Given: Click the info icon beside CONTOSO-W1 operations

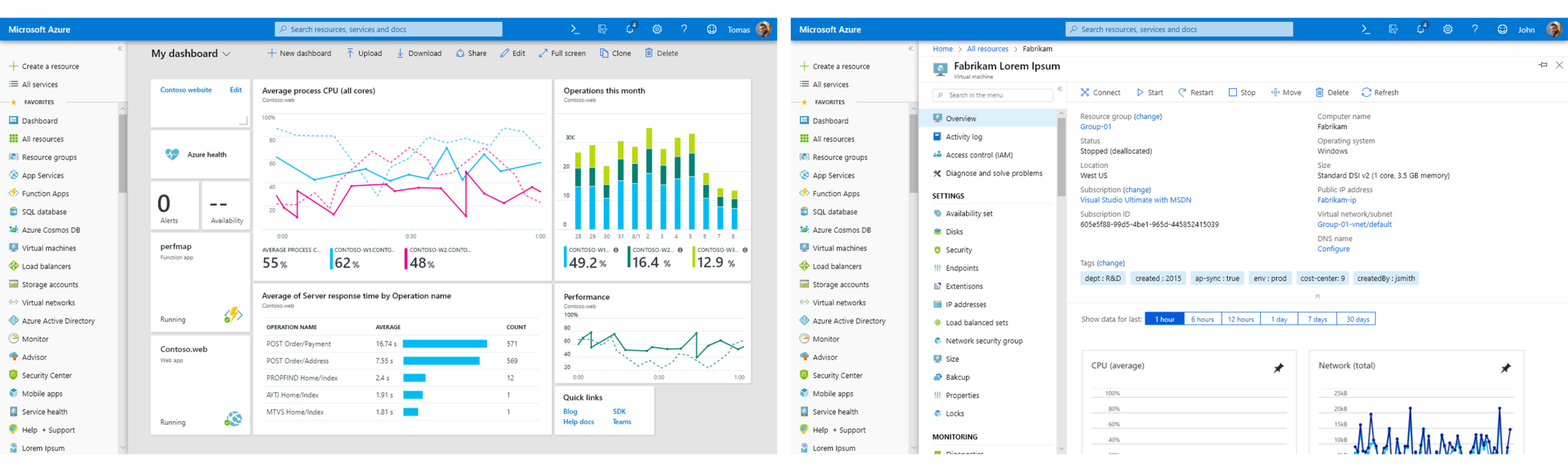Looking at the screenshot, I should (x=616, y=250).
